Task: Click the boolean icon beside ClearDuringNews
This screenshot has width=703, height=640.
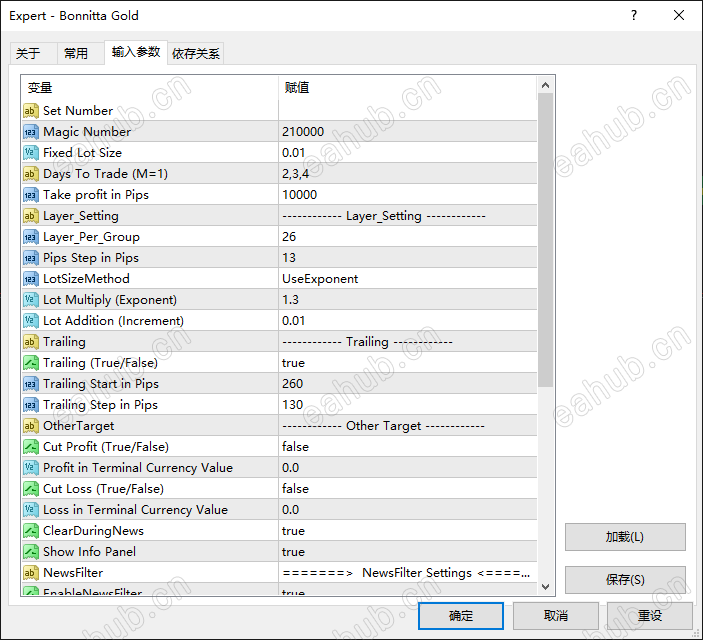Action: click(x=30, y=531)
